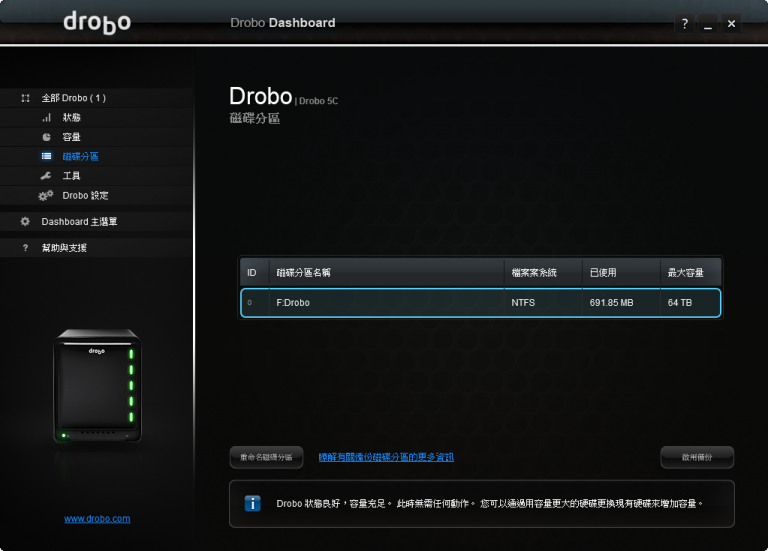The image size is (768, 551).
Task: Select 全部 Drobo ( 1 ) in the sidebar
Action: pyautogui.click(x=73, y=98)
